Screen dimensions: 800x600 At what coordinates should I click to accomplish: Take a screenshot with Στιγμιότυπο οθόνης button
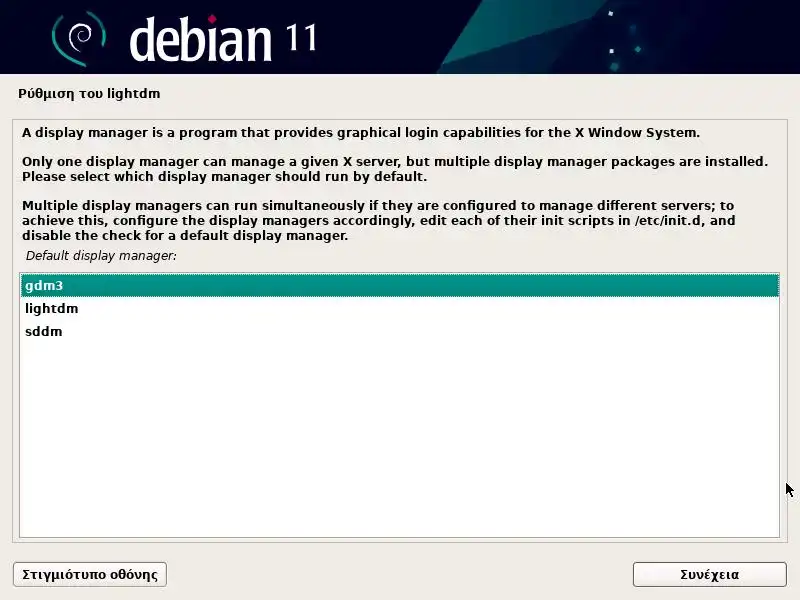(x=90, y=574)
